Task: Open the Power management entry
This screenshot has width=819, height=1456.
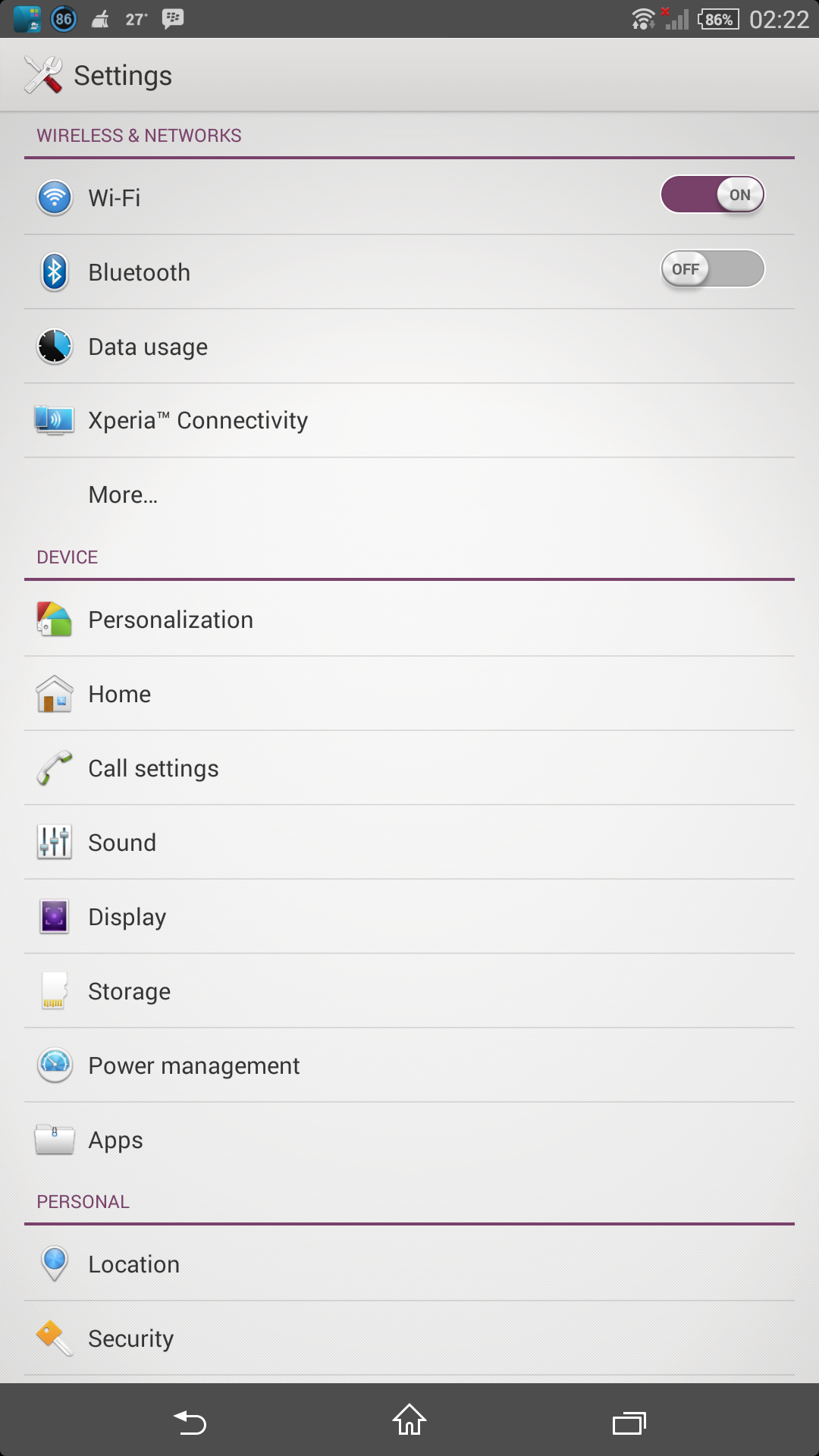Action: coord(194,1065)
